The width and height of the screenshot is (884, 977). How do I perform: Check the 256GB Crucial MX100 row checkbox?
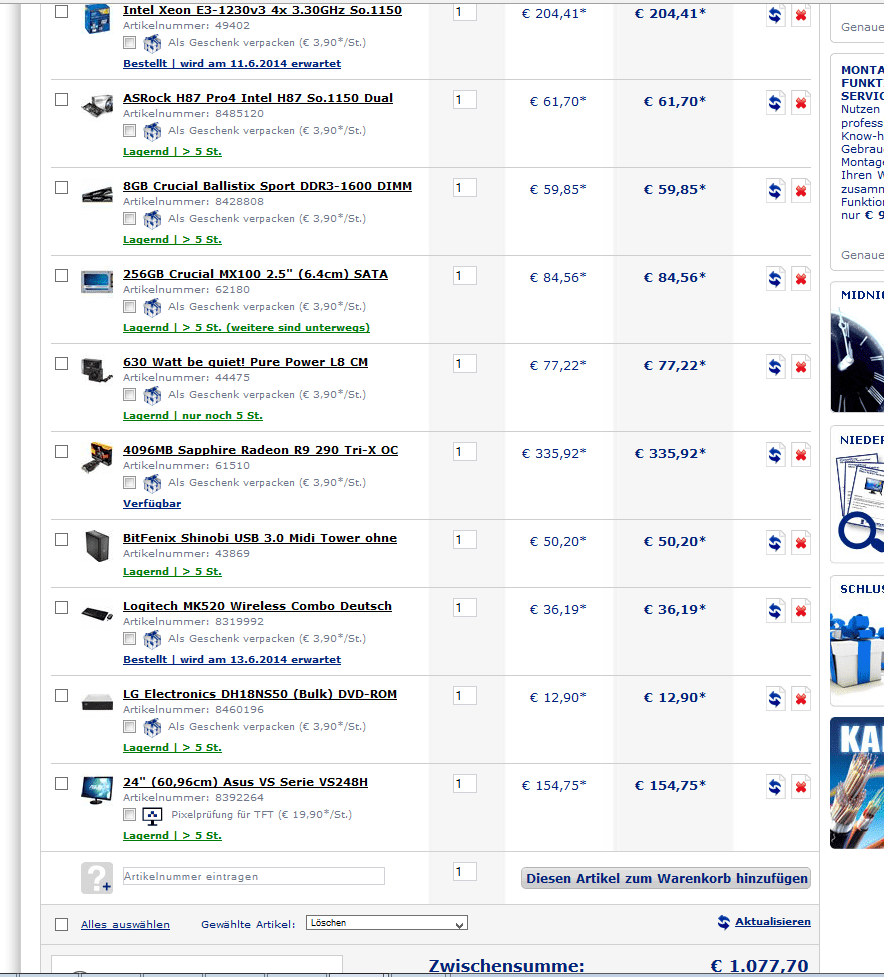tap(61, 275)
